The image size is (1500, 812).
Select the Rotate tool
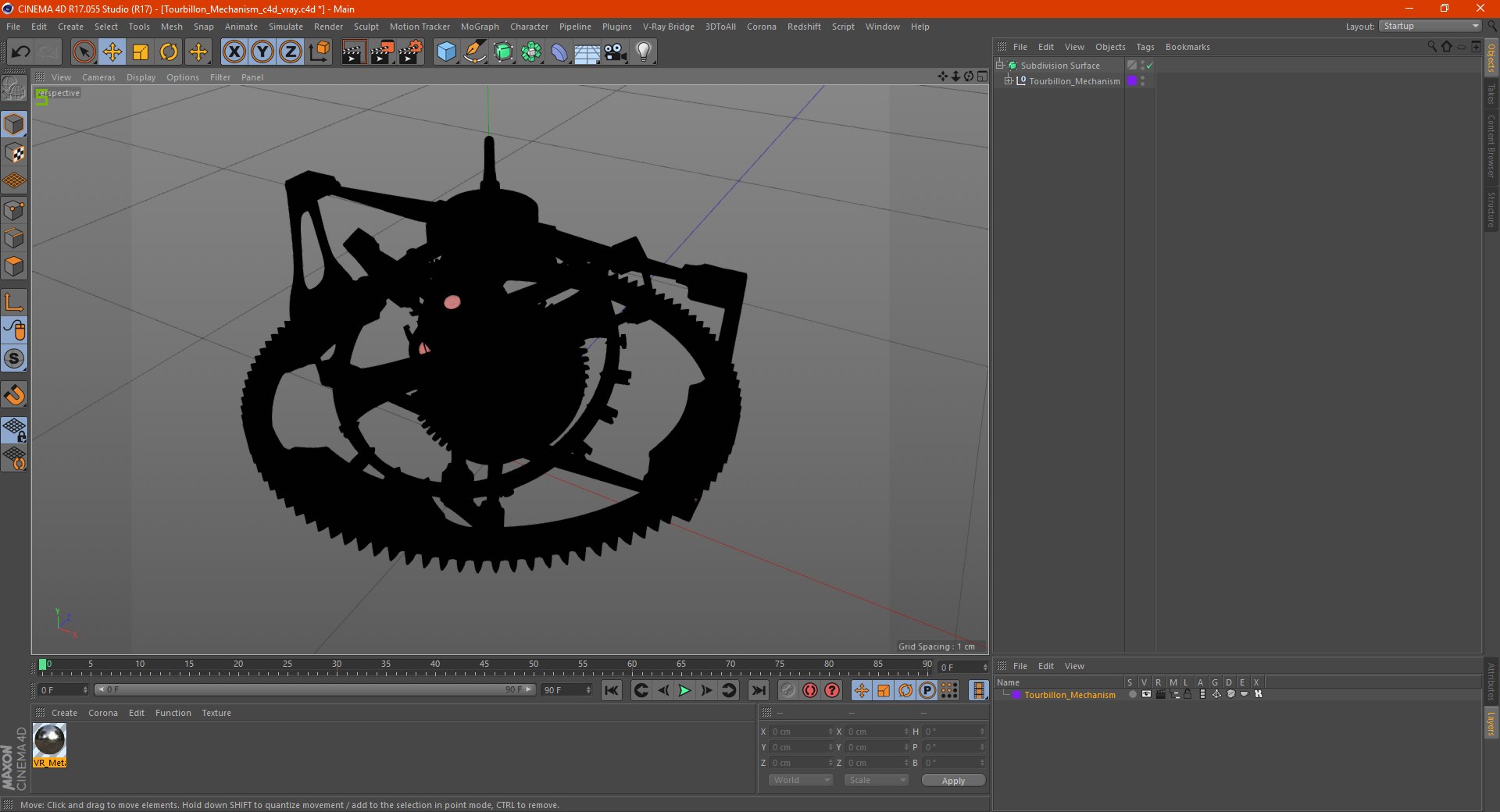pos(169,52)
